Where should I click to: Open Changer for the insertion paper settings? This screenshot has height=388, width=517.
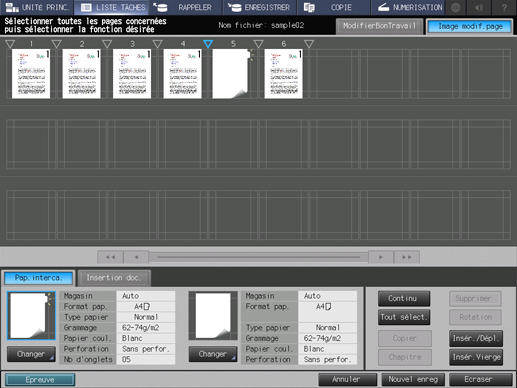pos(213,354)
